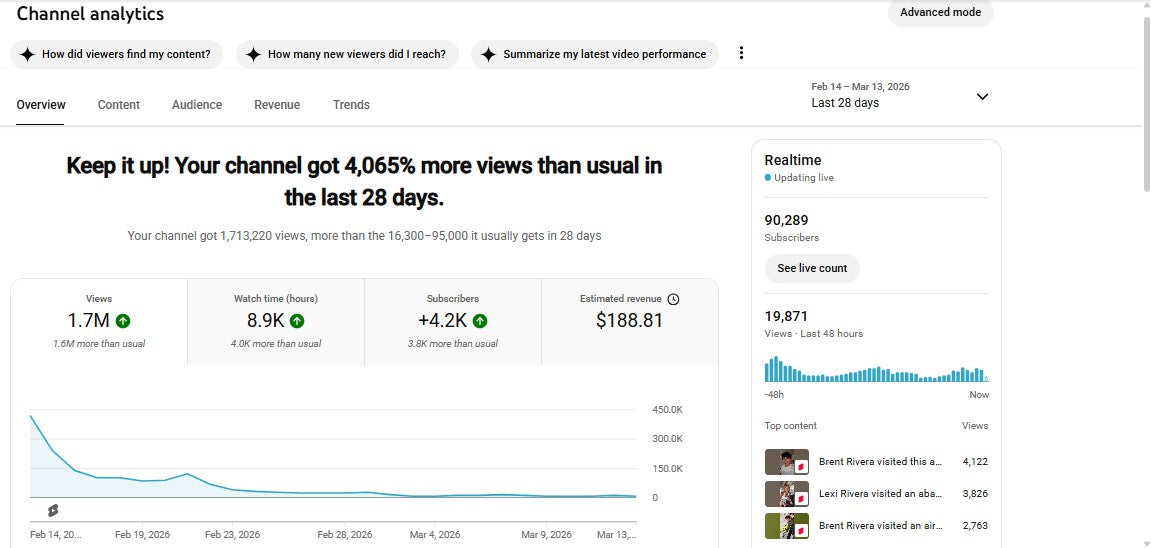The width and height of the screenshot is (1151, 548).
Task: Select the Watch time (hours) metric card
Action: coord(275,320)
